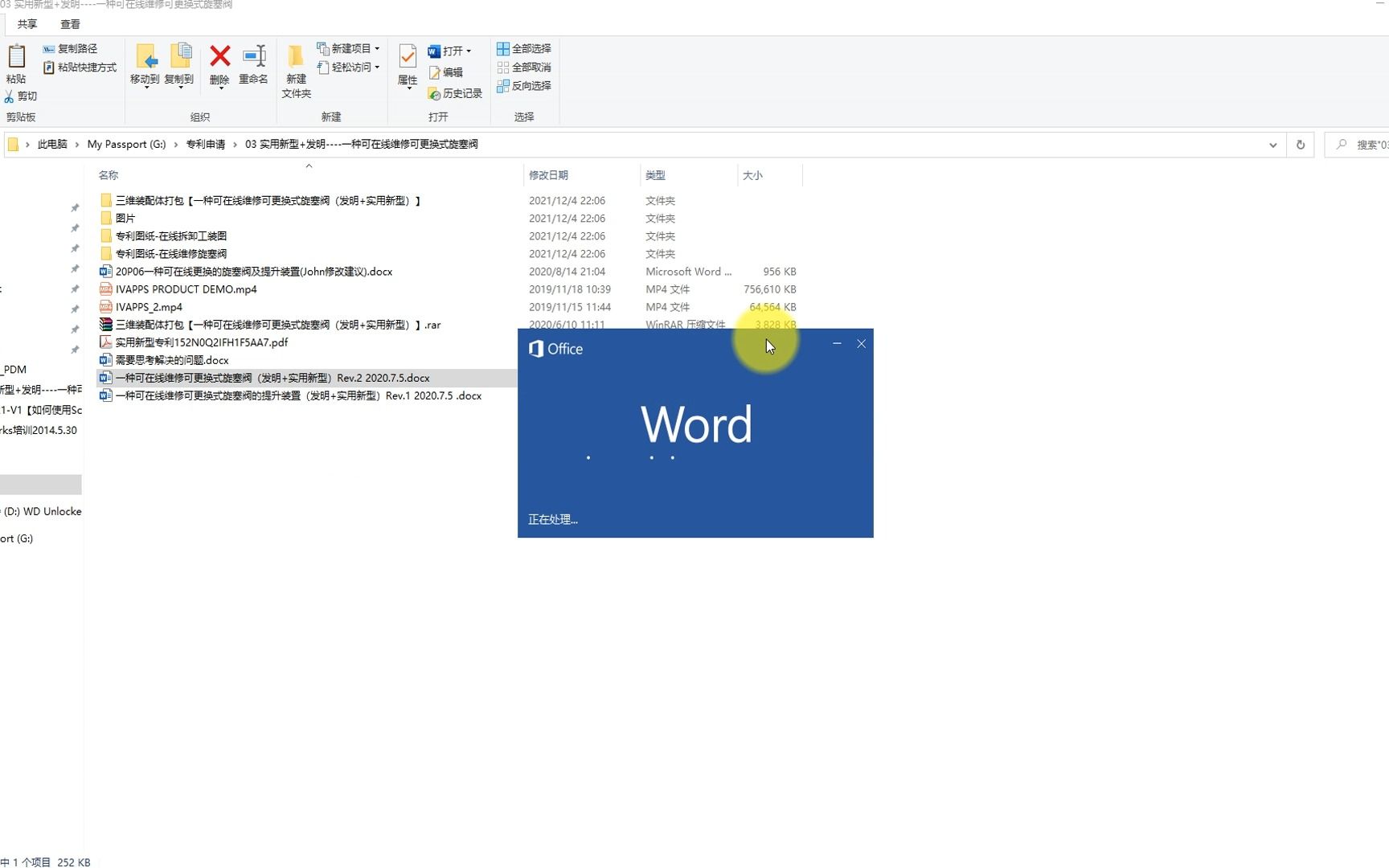Sort by Type (类型) column header
Screen dimensions: 1389x868
(x=688, y=175)
